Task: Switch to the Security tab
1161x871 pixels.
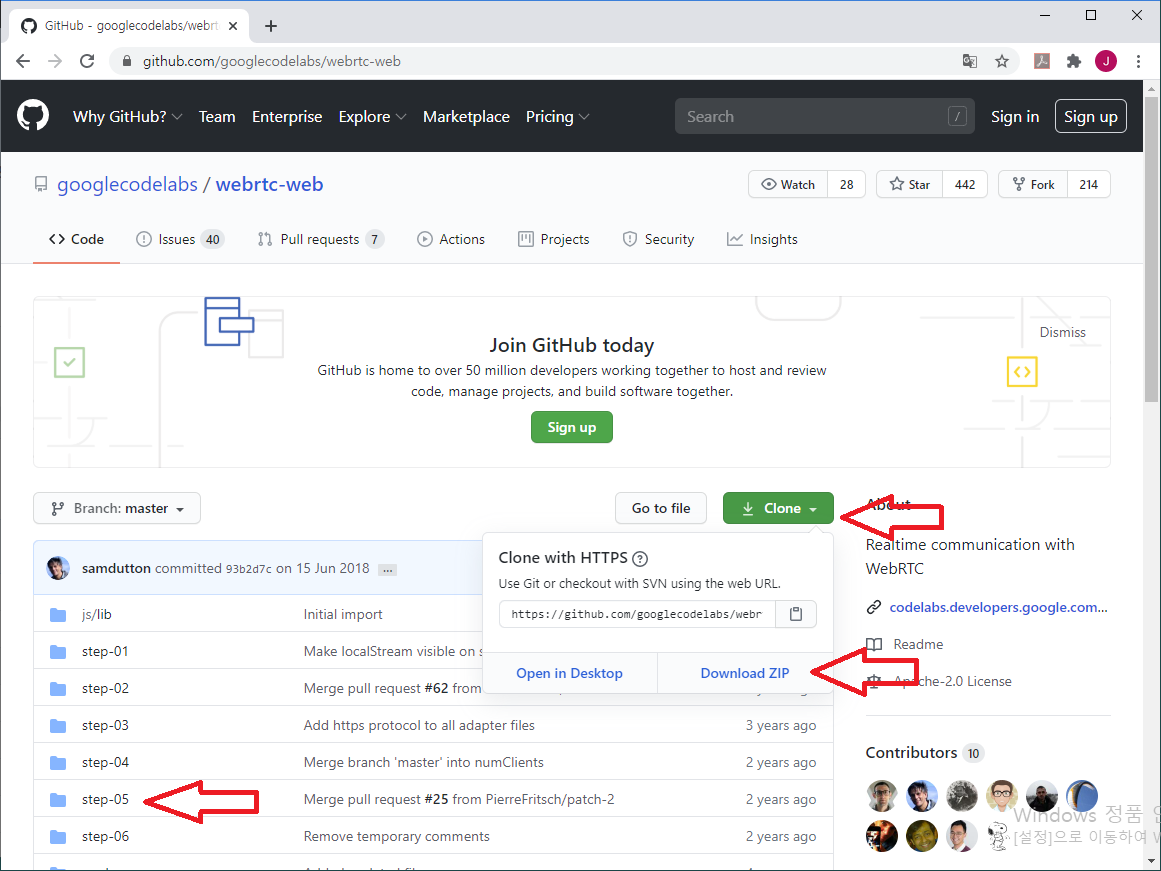Action: pyautogui.click(x=658, y=239)
